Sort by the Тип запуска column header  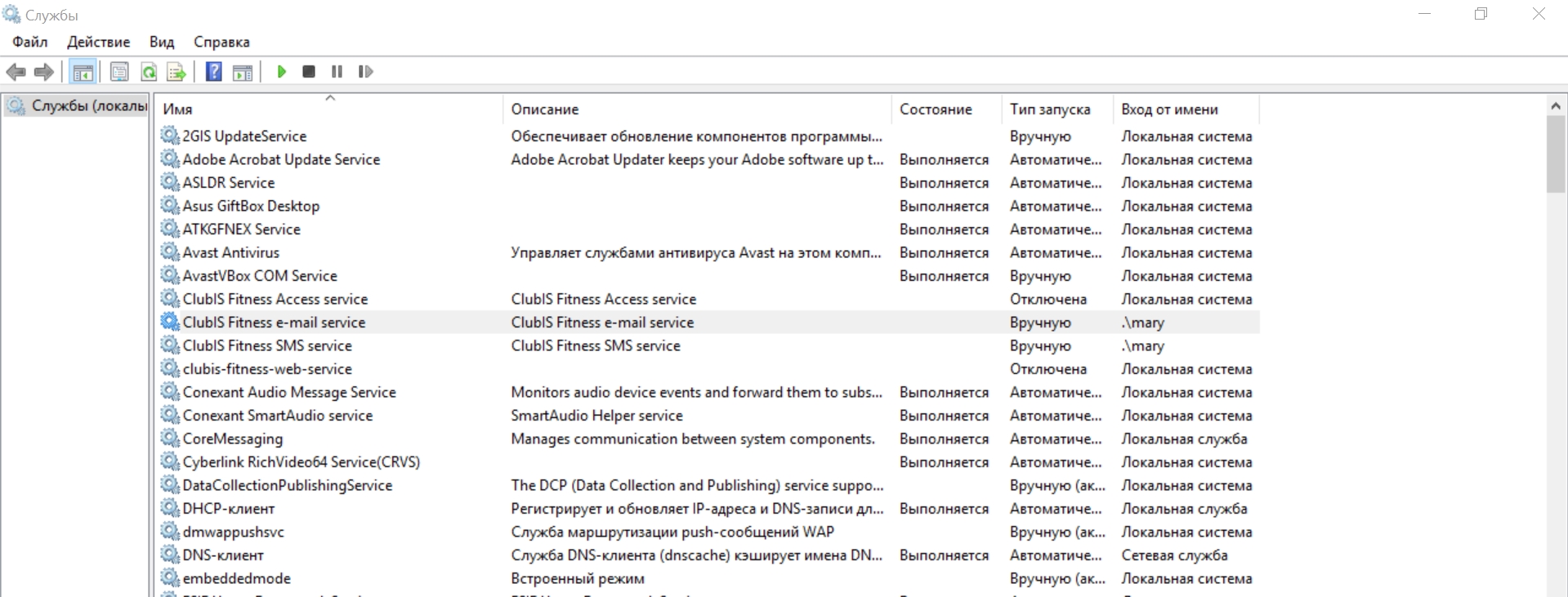1057,109
